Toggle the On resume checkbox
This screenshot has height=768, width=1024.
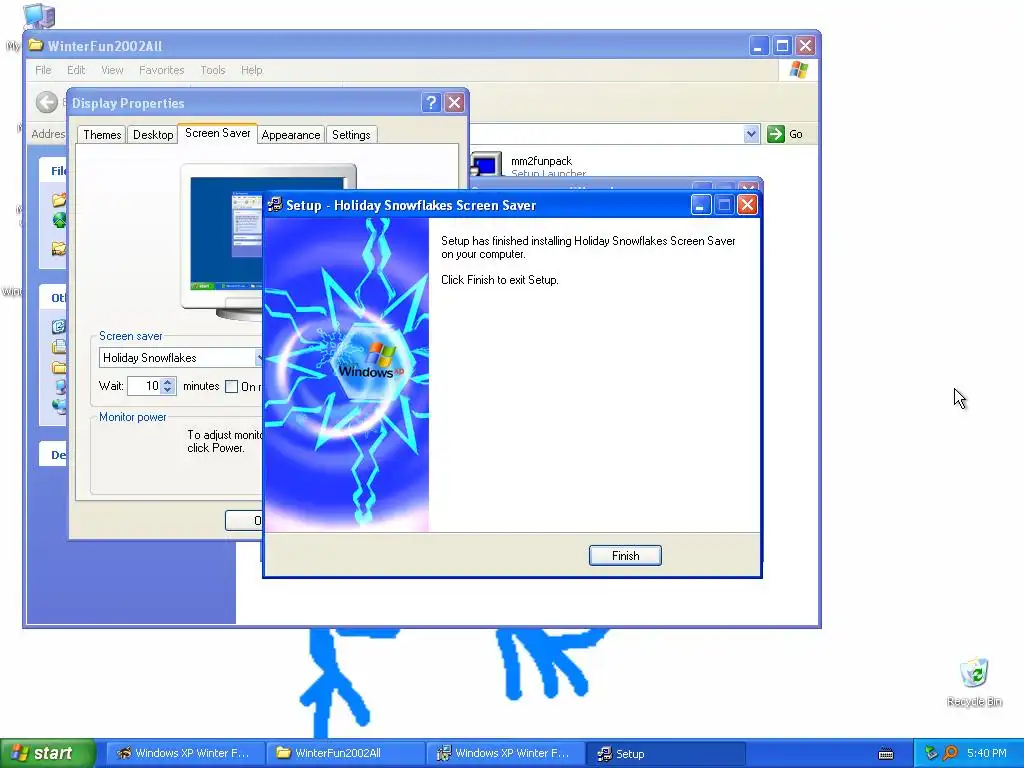(231, 387)
